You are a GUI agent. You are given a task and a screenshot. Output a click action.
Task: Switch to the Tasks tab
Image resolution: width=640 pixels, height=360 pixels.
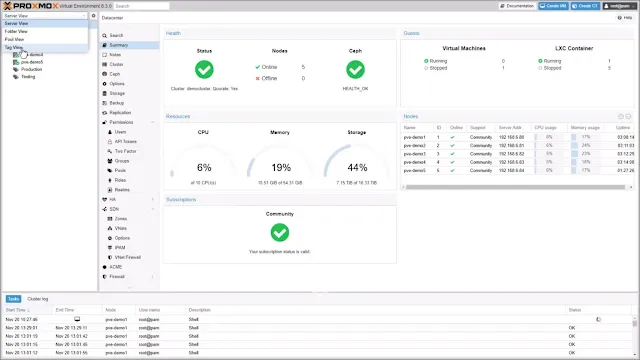(x=13, y=299)
